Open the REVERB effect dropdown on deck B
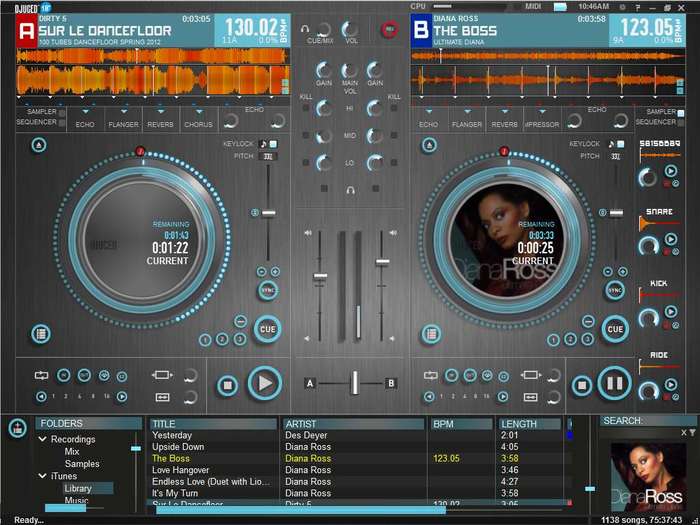The width and height of the screenshot is (700, 525). 505,111
